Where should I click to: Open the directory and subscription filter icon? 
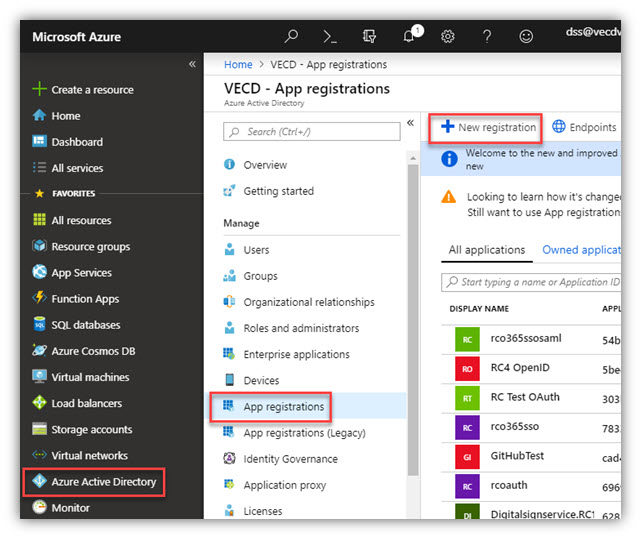[369, 36]
